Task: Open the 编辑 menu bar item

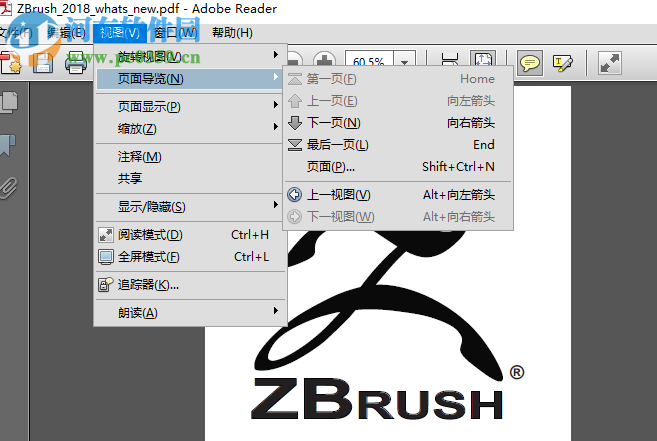Action: [x=66, y=33]
